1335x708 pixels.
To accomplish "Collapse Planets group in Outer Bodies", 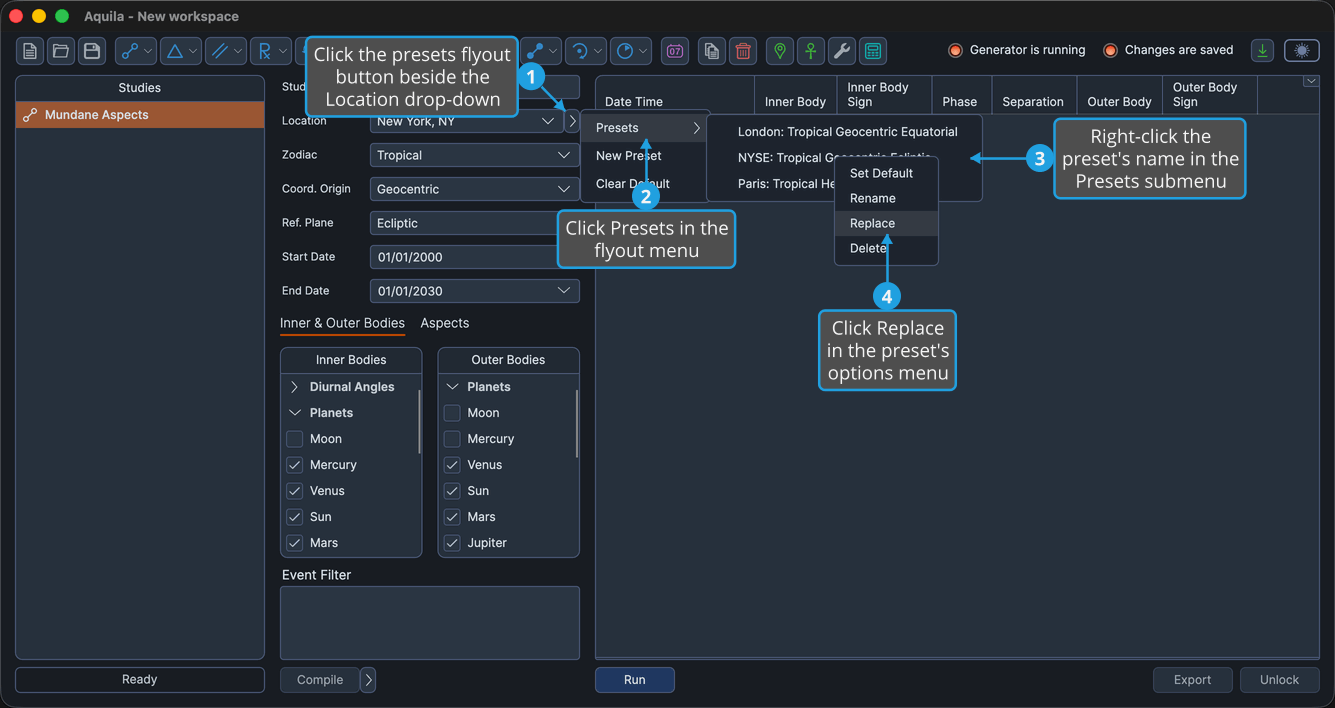I will pos(452,387).
